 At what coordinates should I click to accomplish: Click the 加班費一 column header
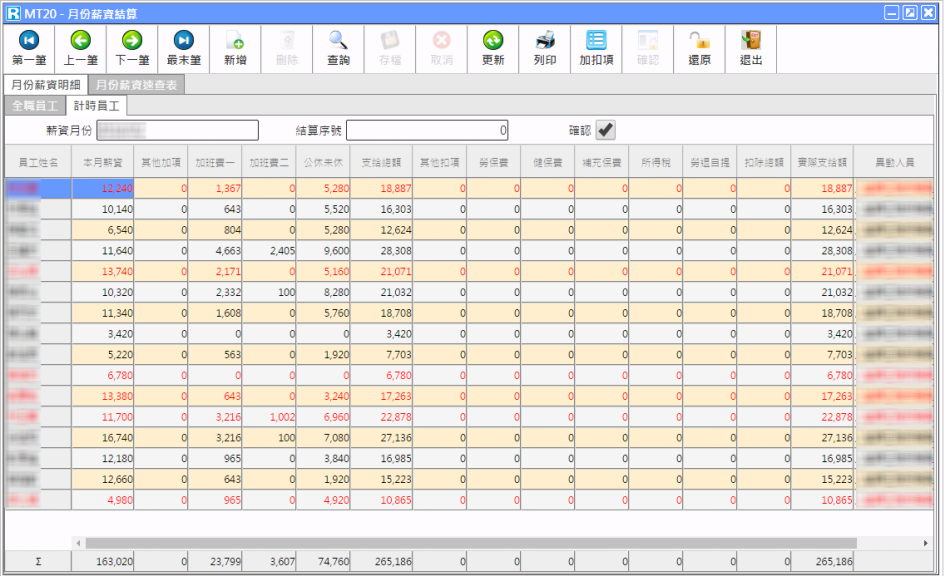click(214, 162)
